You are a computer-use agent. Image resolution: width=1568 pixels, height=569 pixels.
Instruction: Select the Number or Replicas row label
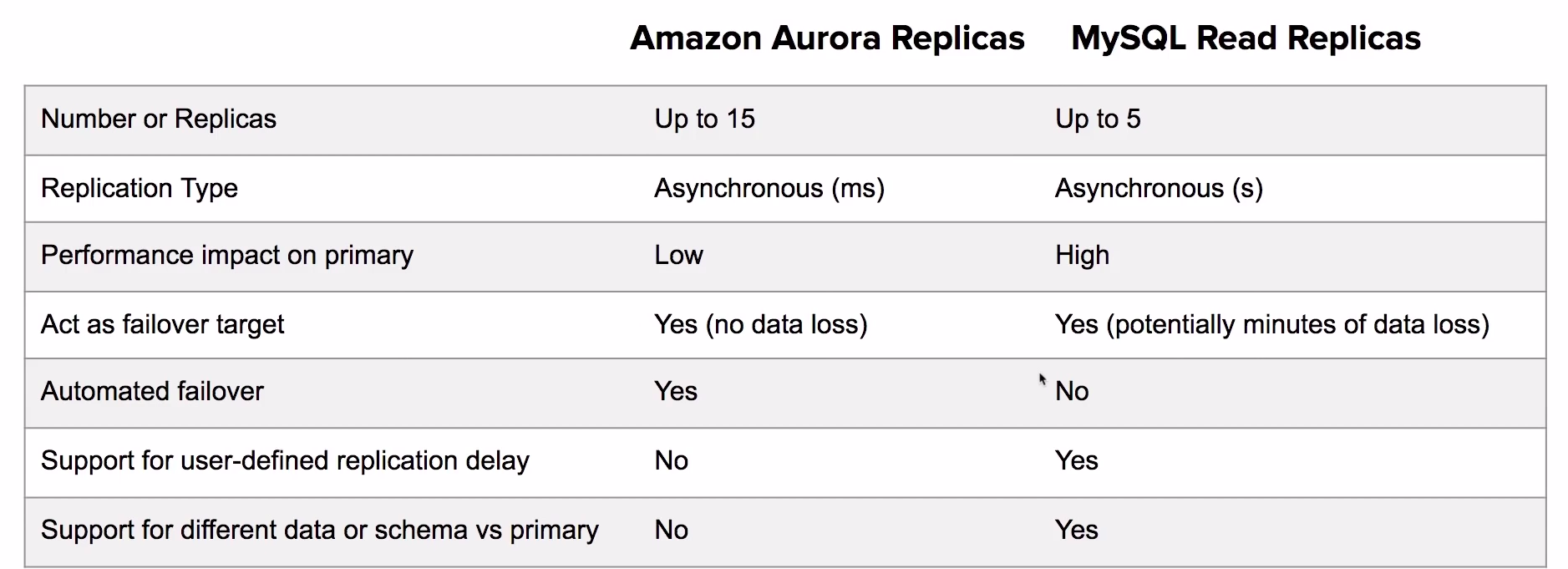click(x=159, y=119)
